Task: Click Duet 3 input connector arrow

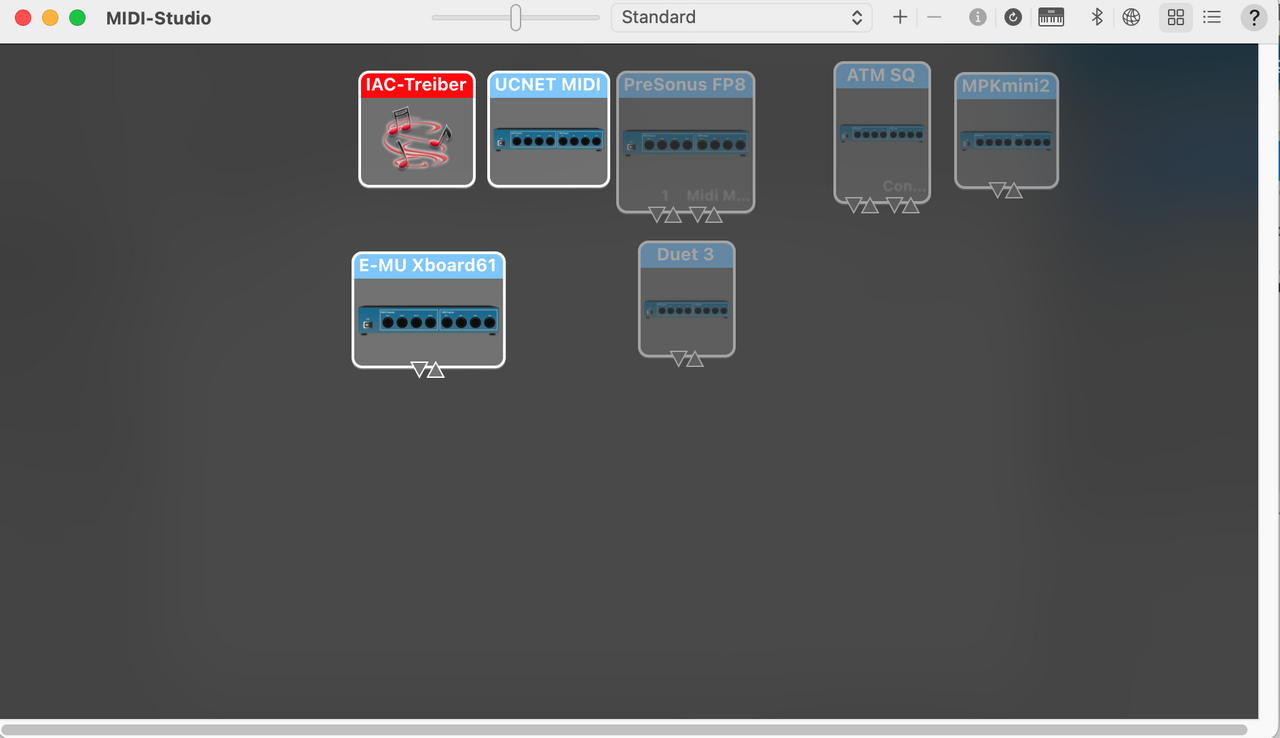Action: click(679, 358)
